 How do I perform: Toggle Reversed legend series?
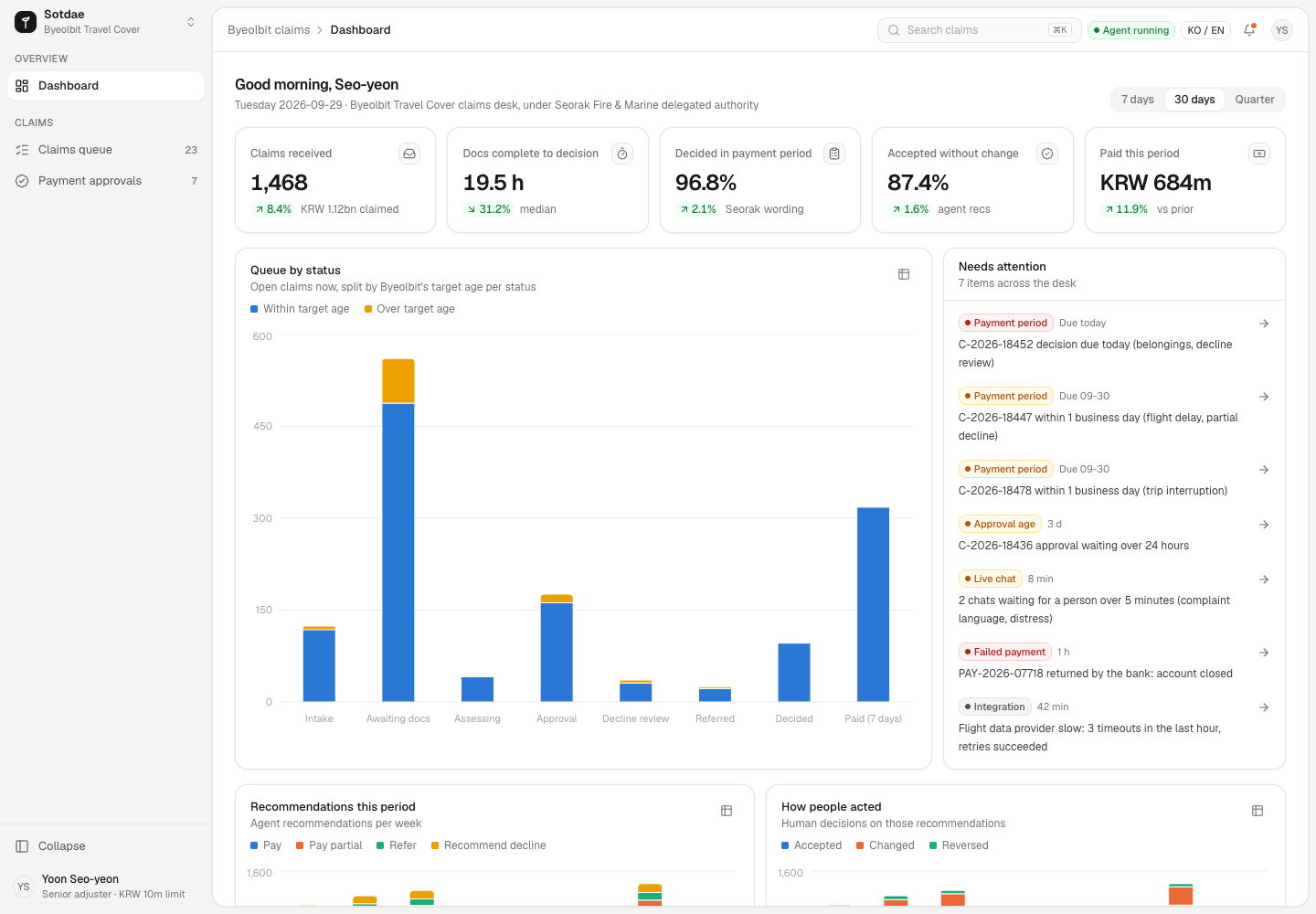(959, 845)
